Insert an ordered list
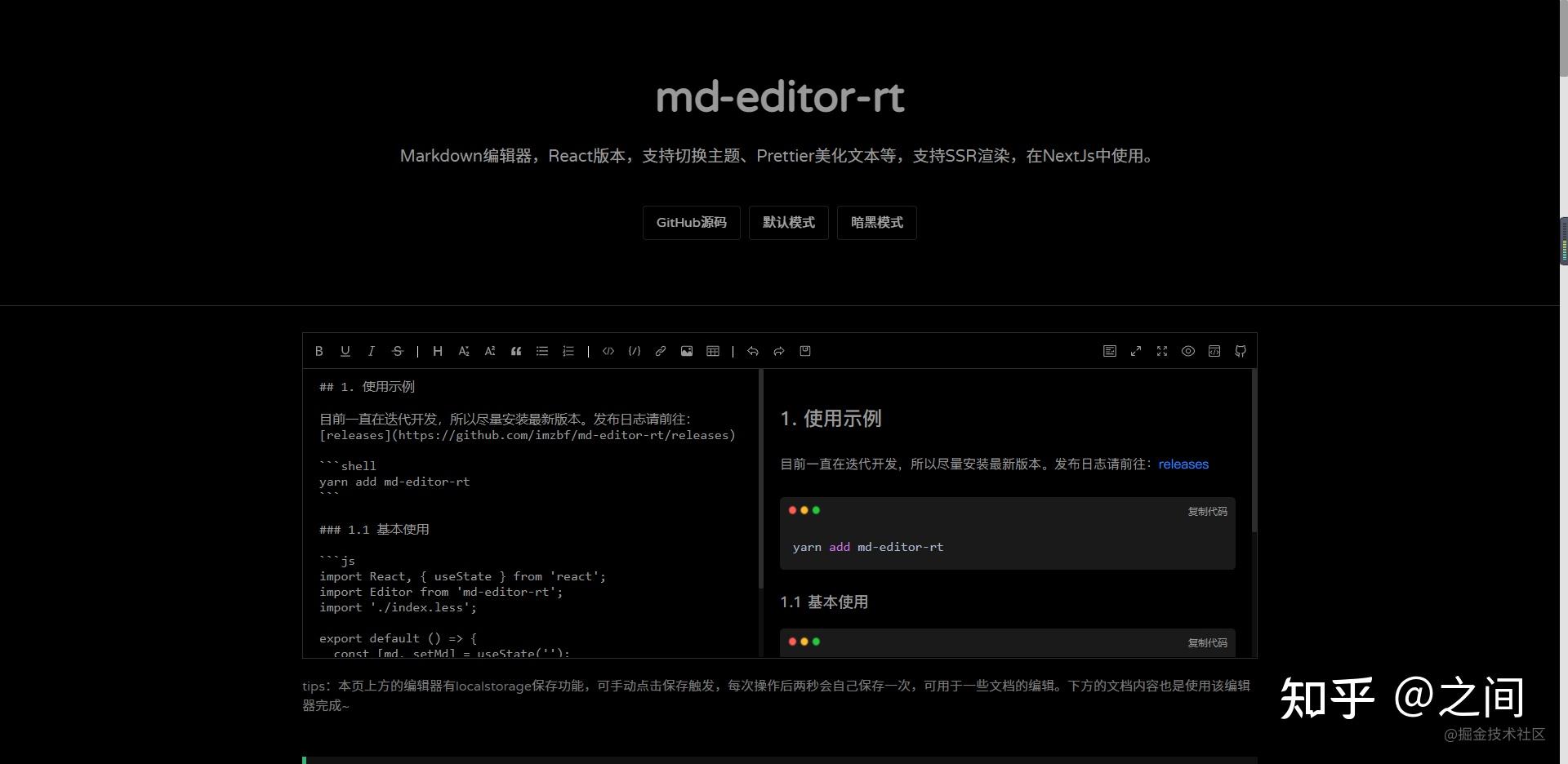 point(568,351)
